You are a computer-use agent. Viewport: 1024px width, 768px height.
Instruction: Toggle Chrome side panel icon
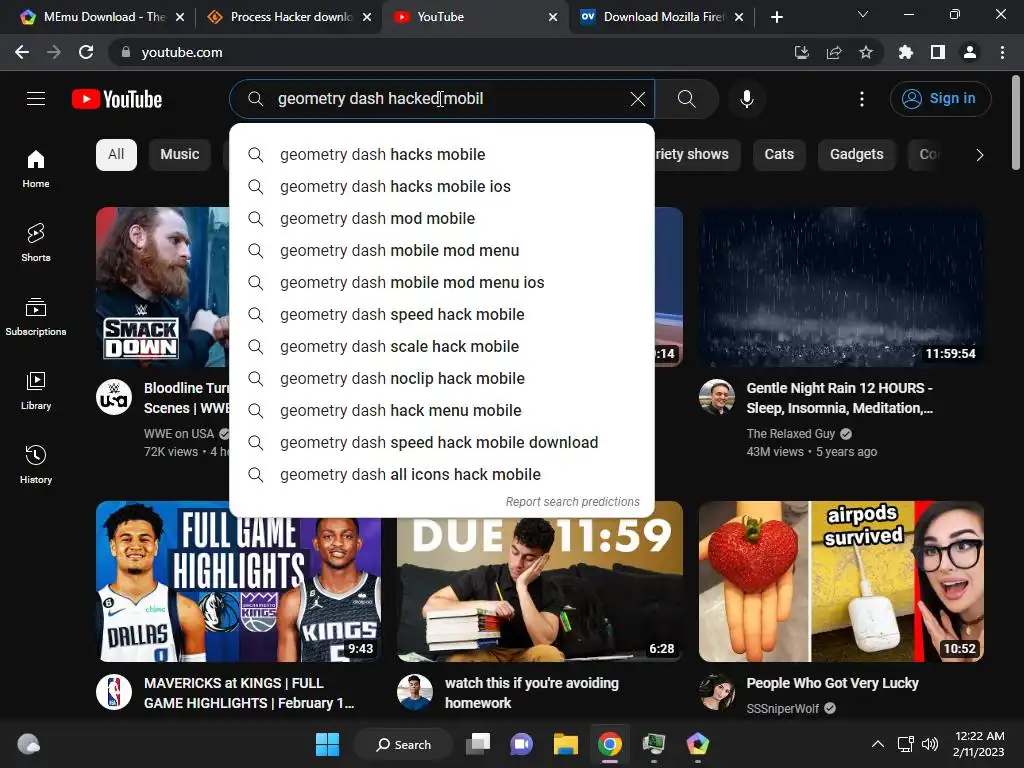[x=938, y=52]
